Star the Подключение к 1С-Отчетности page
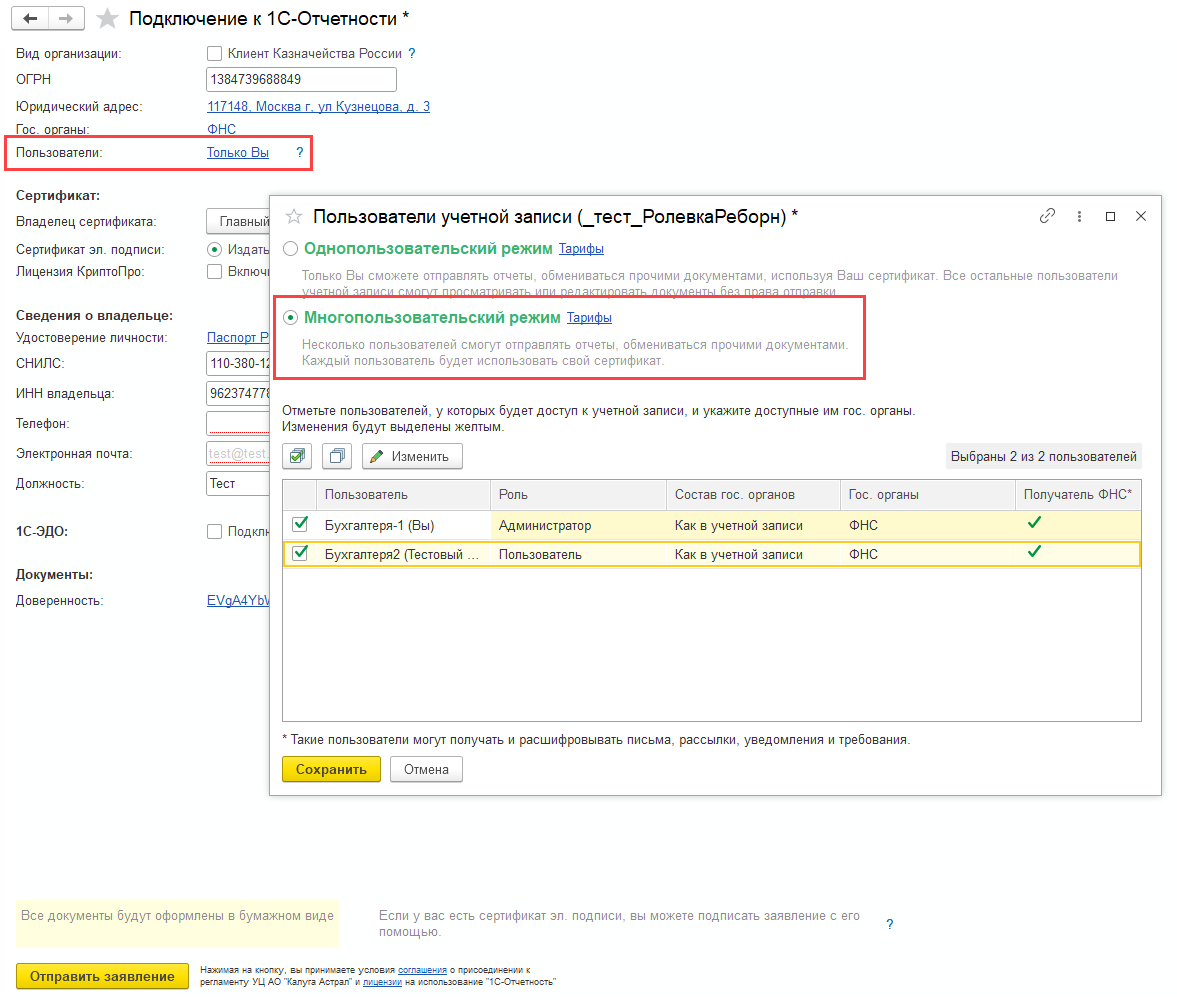 click(x=108, y=19)
